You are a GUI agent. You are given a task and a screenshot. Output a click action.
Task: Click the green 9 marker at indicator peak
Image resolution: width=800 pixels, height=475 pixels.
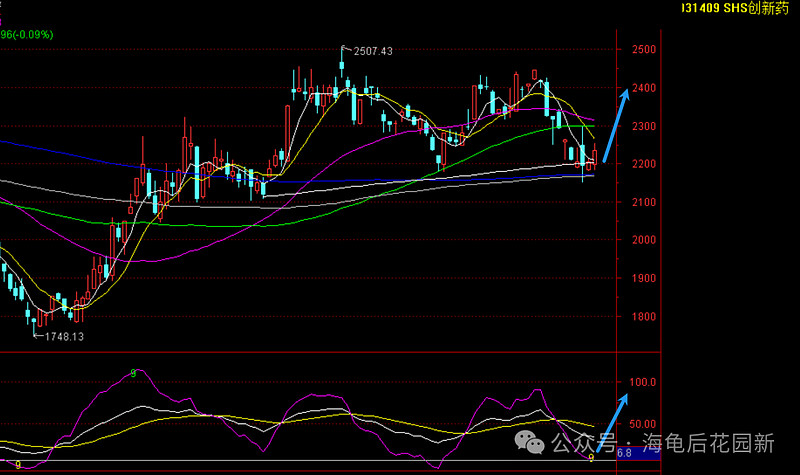tap(133, 373)
